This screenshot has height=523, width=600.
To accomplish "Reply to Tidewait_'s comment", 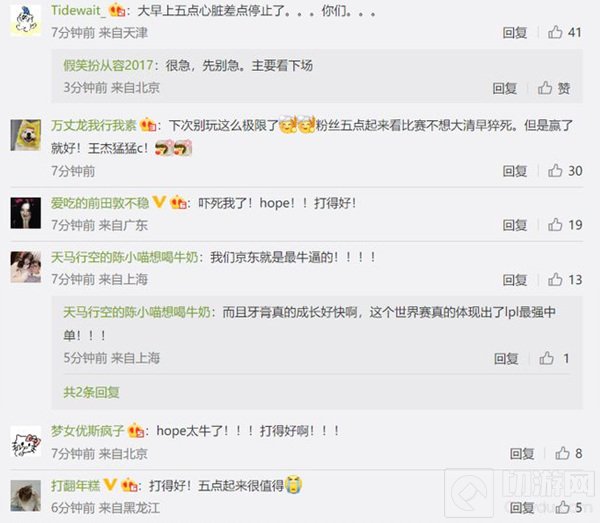I will coord(515,33).
